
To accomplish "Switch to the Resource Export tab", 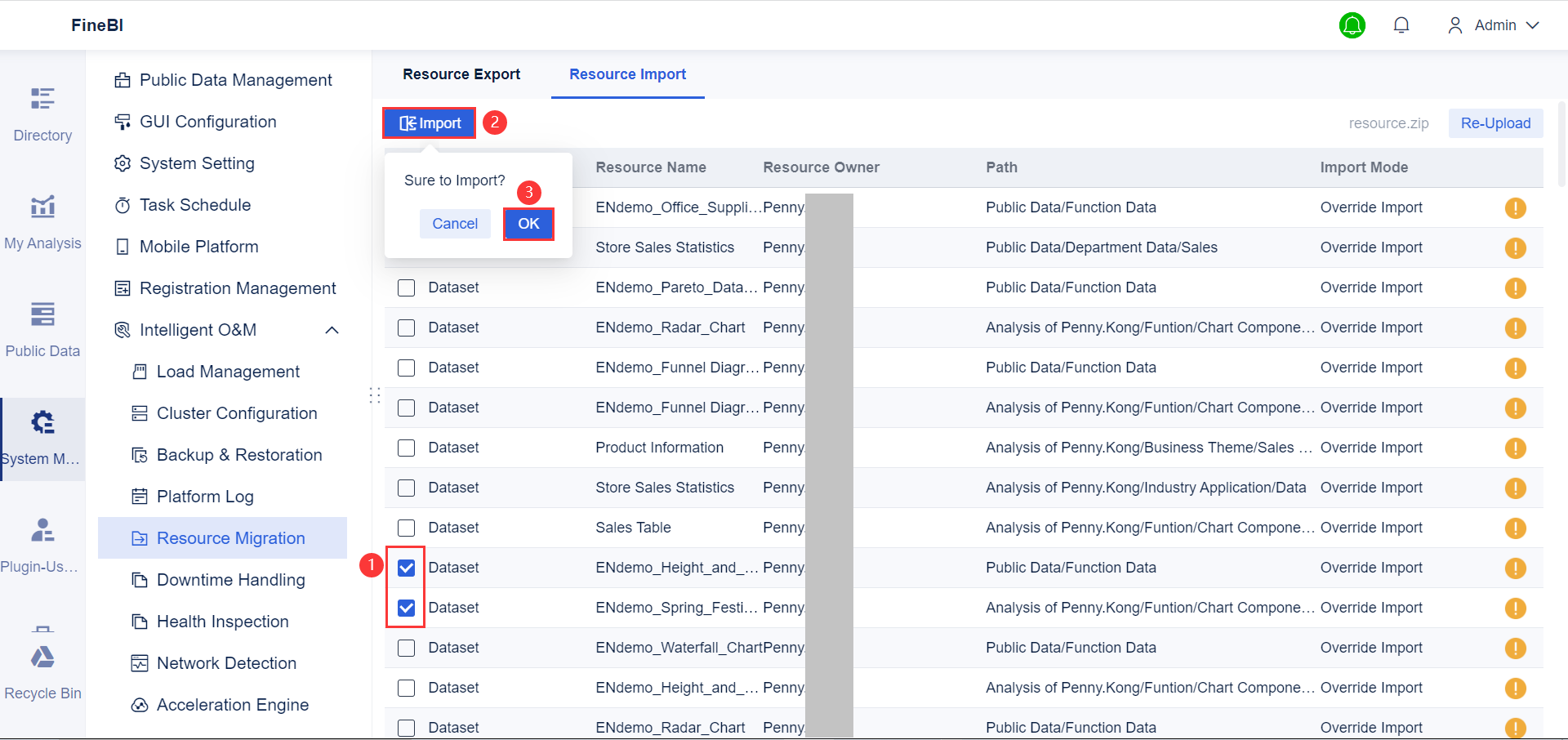I will coord(461,74).
